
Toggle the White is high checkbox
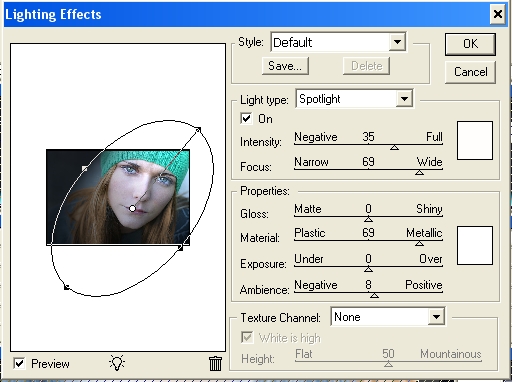tap(247, 337)
